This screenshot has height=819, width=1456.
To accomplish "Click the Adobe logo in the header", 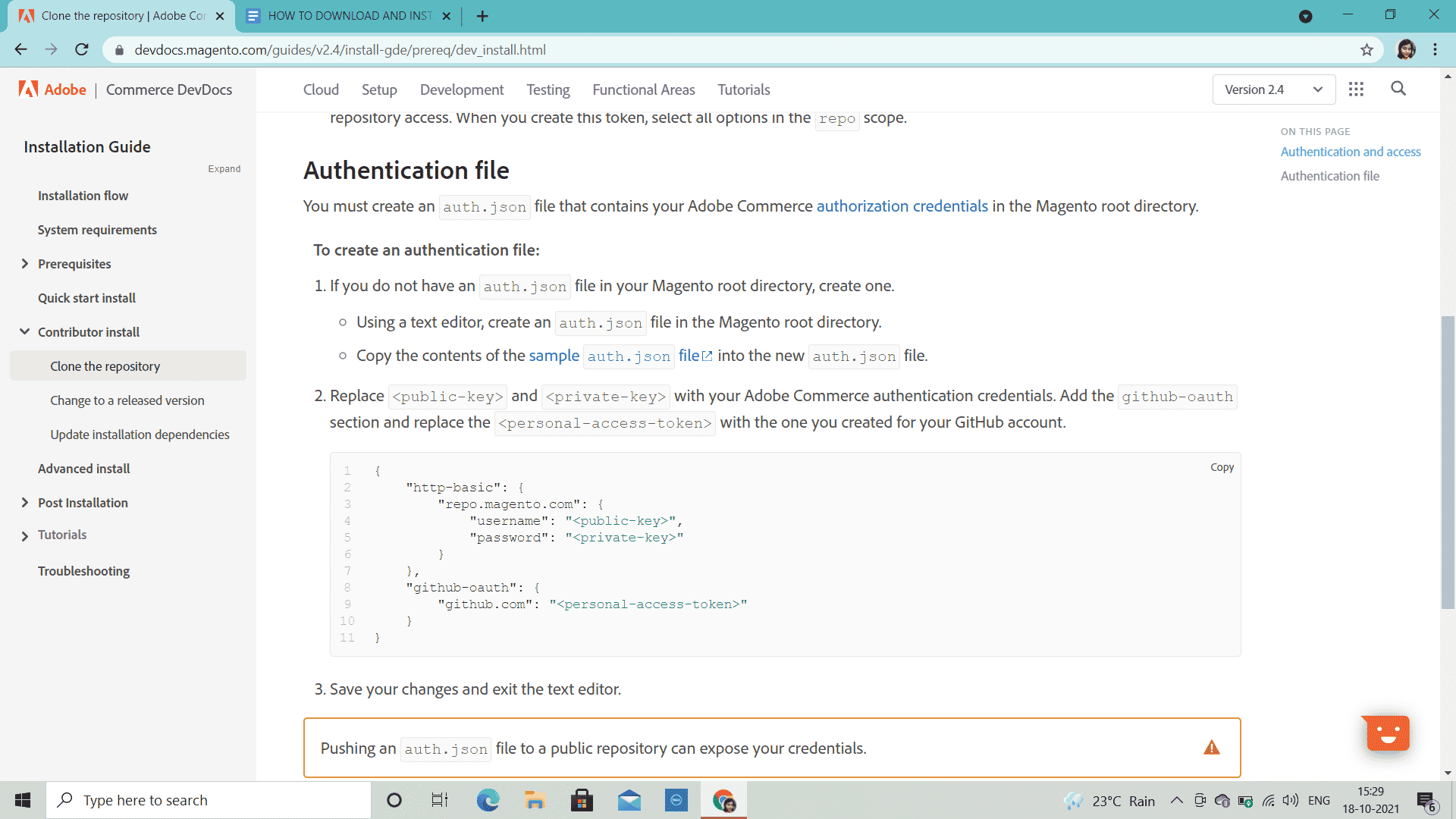I will (52, 89).
